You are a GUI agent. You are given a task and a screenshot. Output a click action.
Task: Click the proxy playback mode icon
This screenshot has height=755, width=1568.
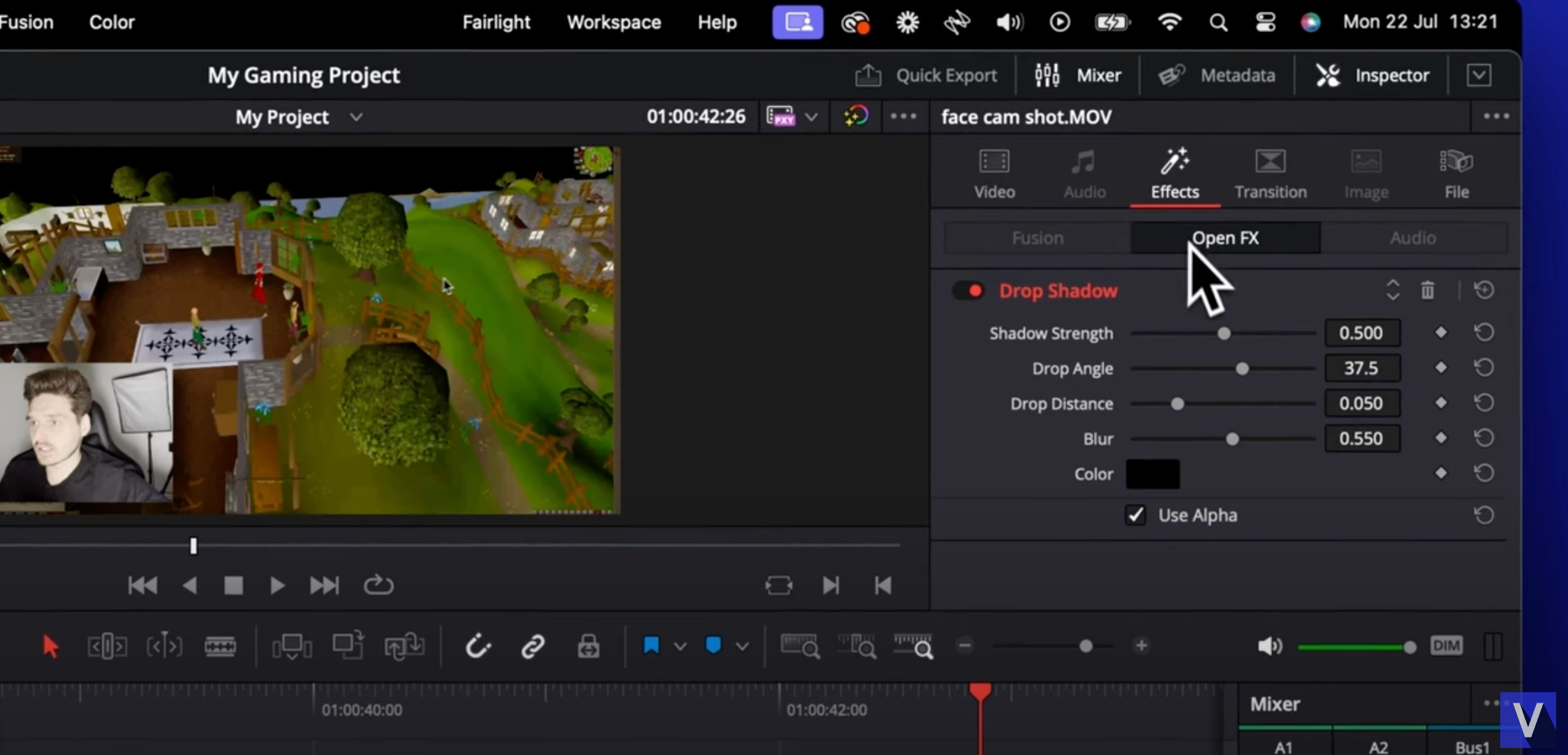(781, 116)
